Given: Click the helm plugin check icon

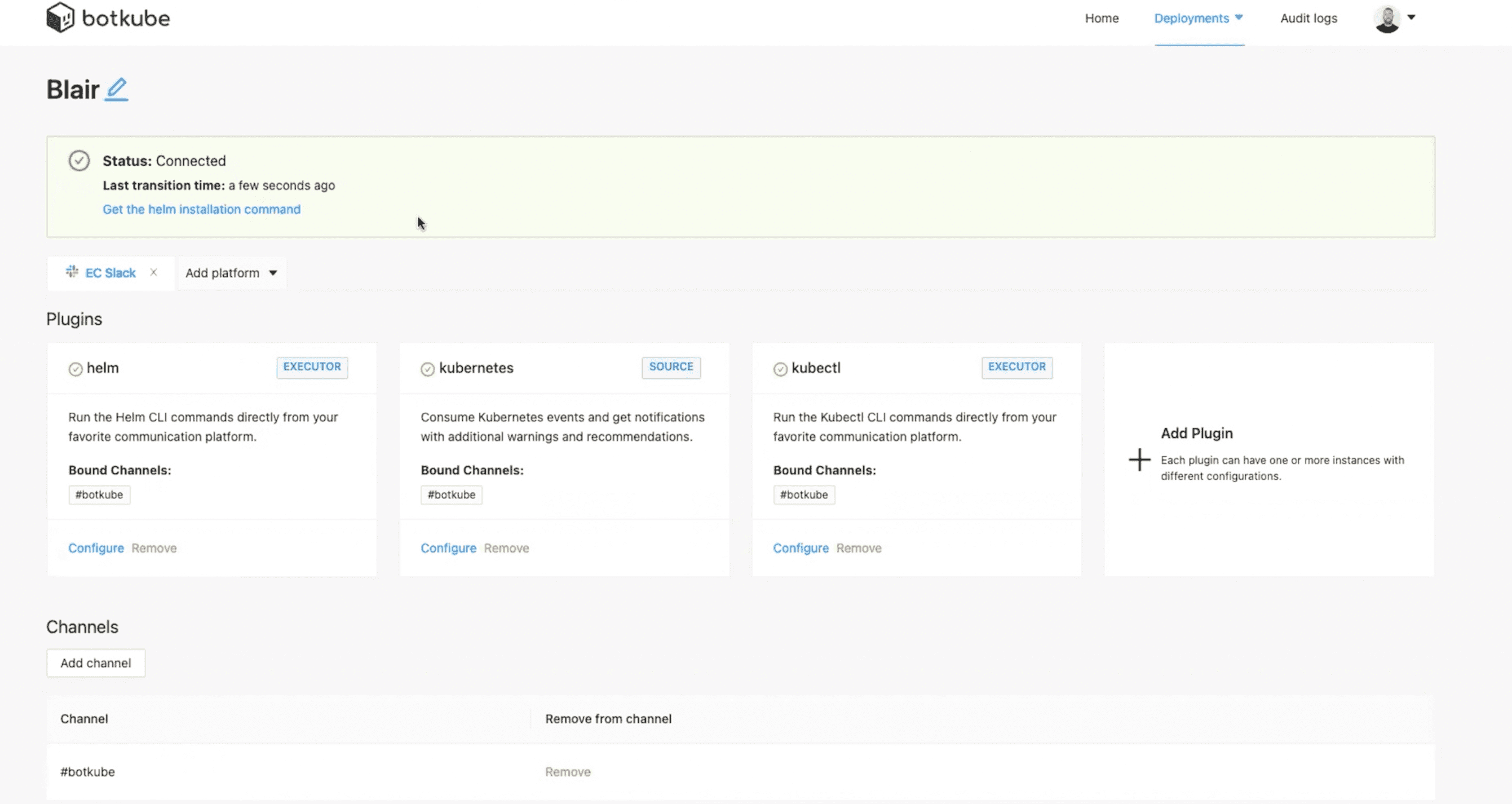Looking at the screenshot, I should point(76,369).
